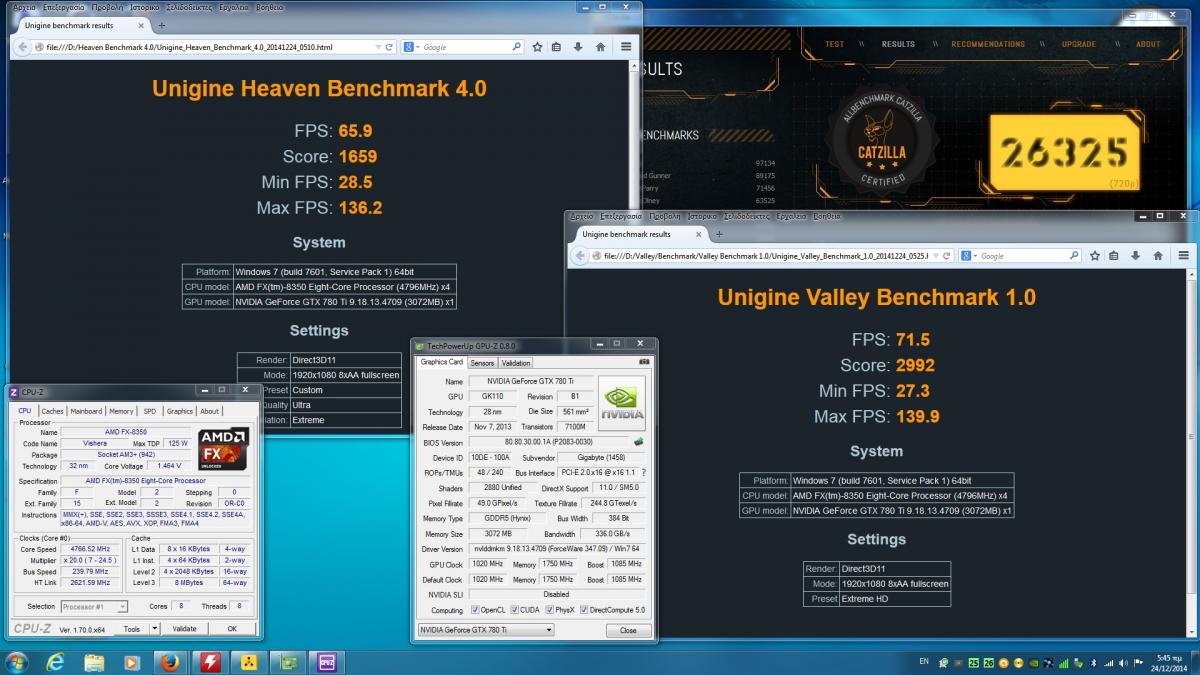The height and width of the screenshot is (675, 1200).
Task: Open downloads arrow in Valley browser window
Action: [x=1137, y=255]
